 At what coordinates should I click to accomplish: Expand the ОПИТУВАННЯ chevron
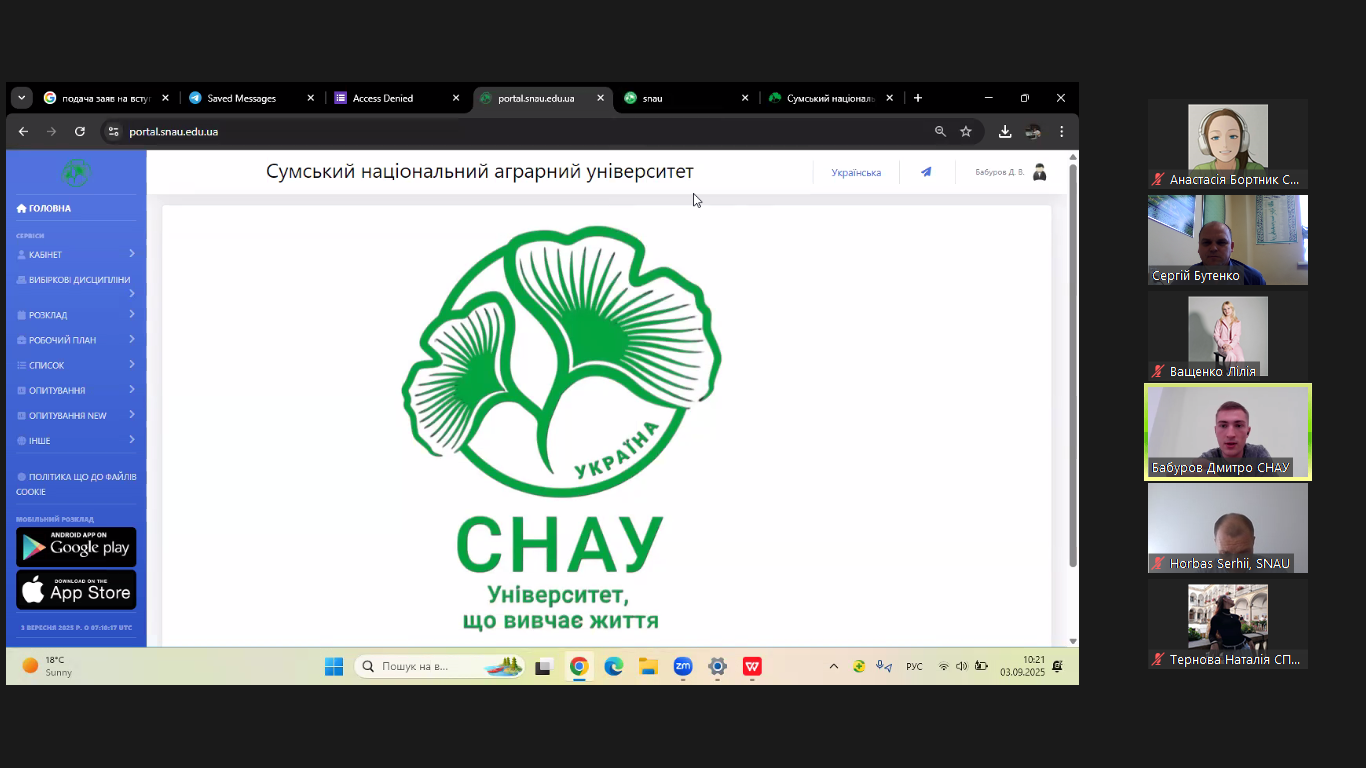tap(131, 389)
